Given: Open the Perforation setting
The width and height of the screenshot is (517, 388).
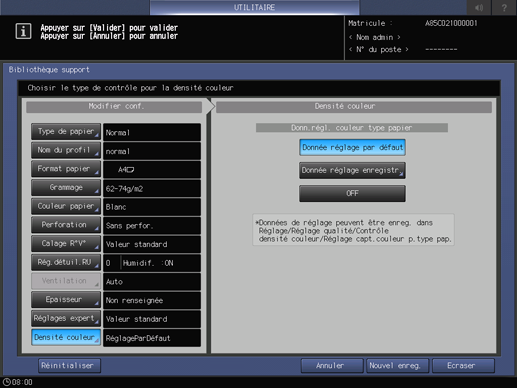Looking at the screenshot, I should (66, 225).
